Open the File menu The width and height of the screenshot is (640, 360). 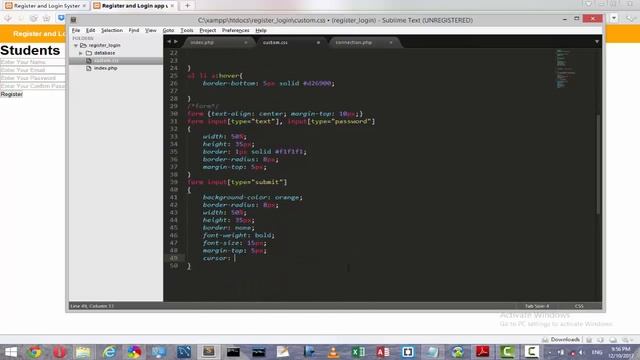pos(76,30)
